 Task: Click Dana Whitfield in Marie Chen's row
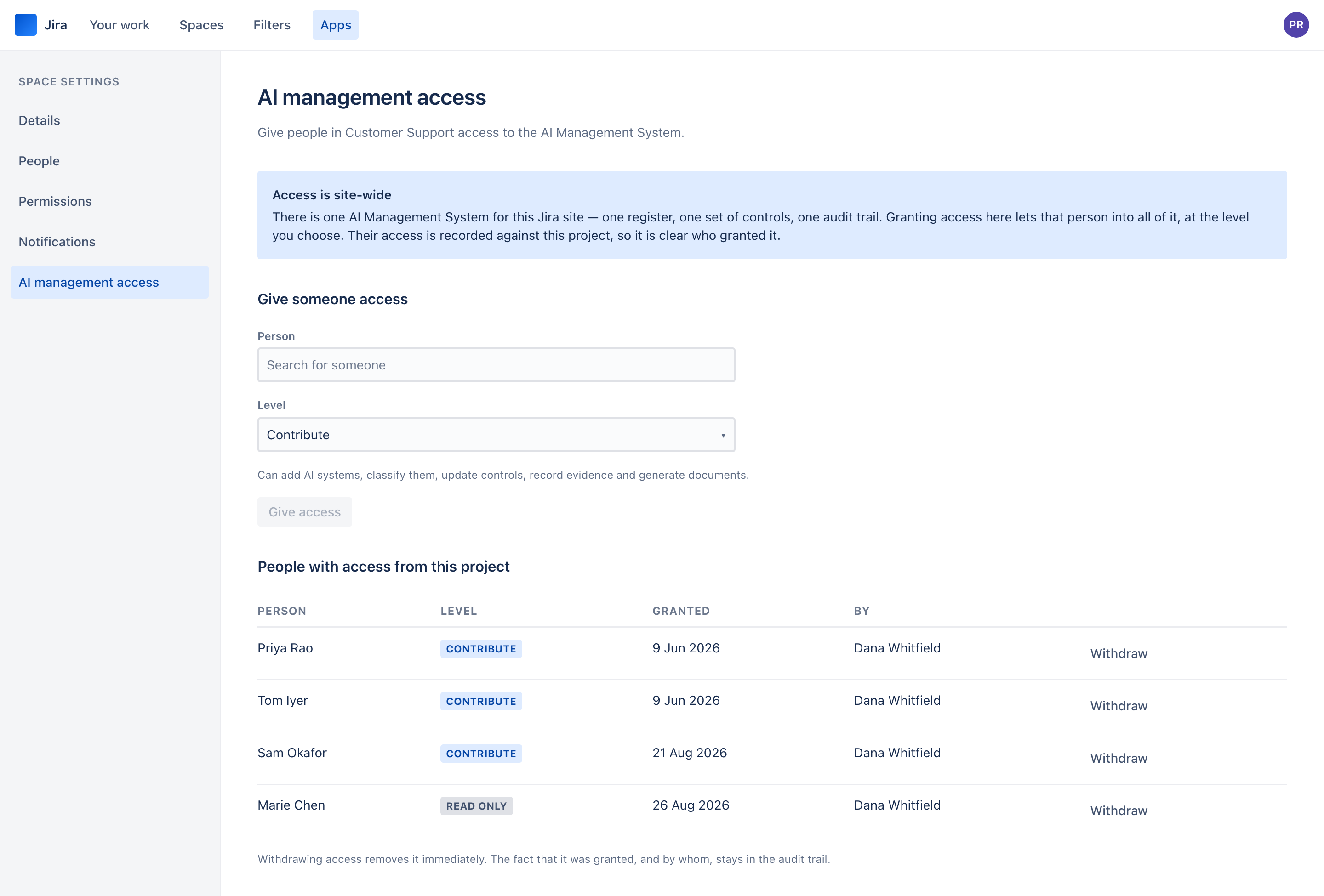pos(897,805)
